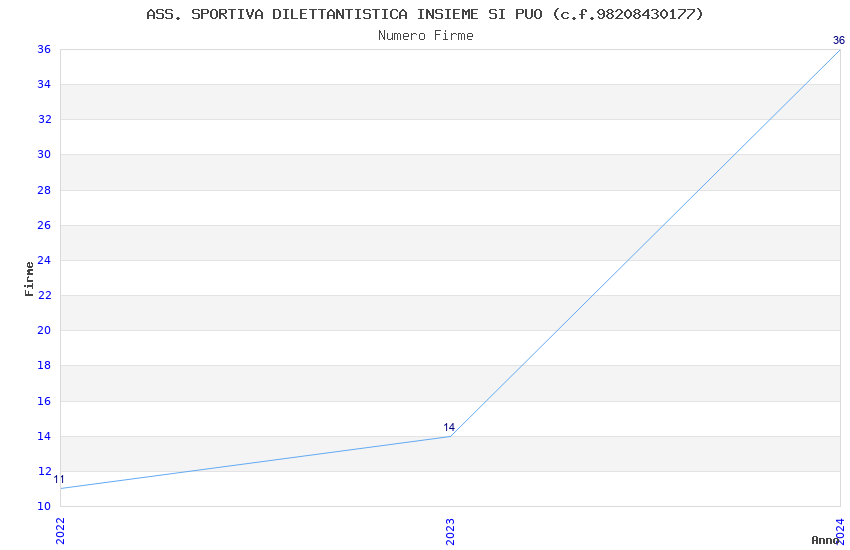This screenshot has width=850, height=550.
Task: Click the data point value 14
Action: [449, 427]
